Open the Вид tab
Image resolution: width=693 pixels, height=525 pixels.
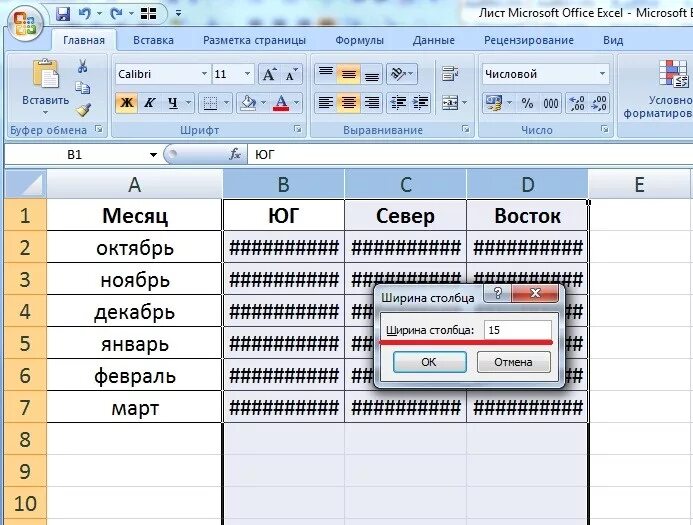pos(613,40)
